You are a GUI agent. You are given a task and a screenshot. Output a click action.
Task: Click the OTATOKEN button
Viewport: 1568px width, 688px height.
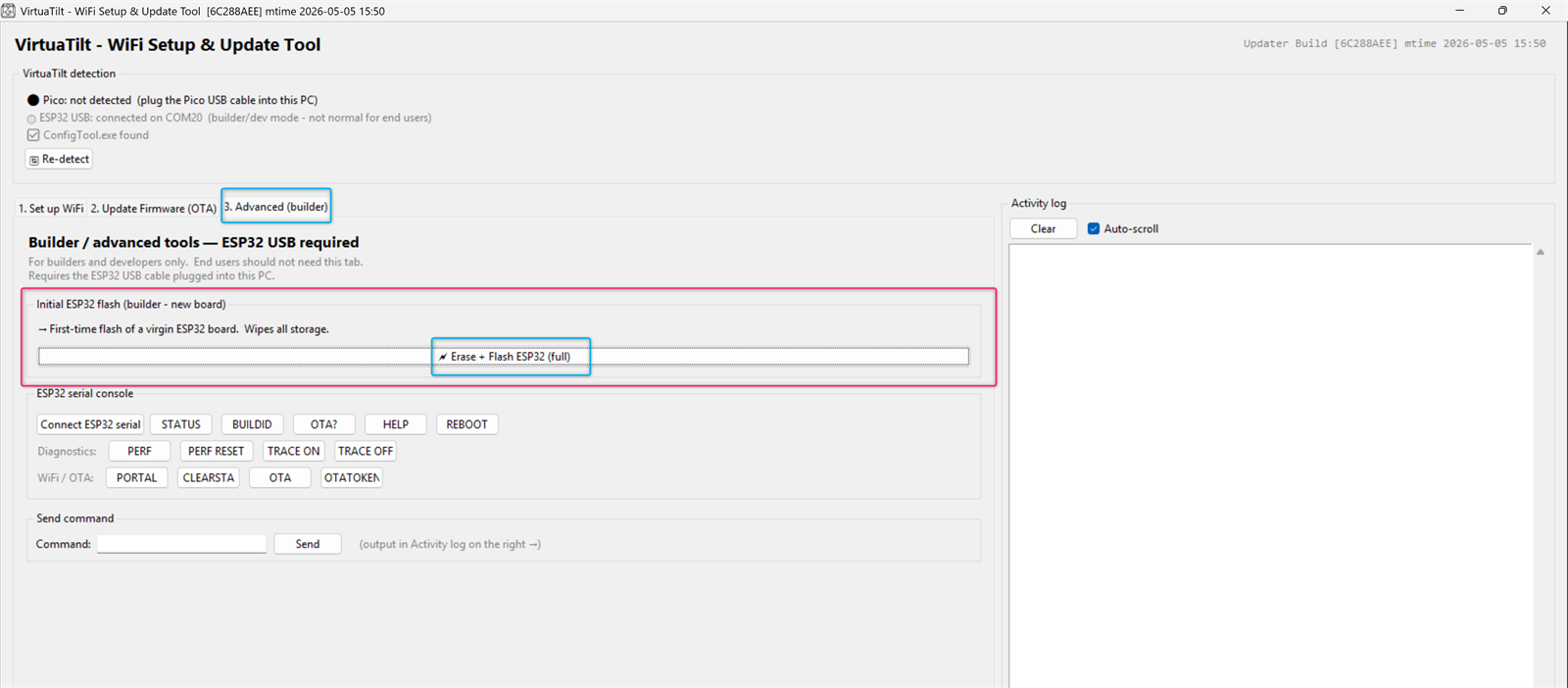pos(352,477)
